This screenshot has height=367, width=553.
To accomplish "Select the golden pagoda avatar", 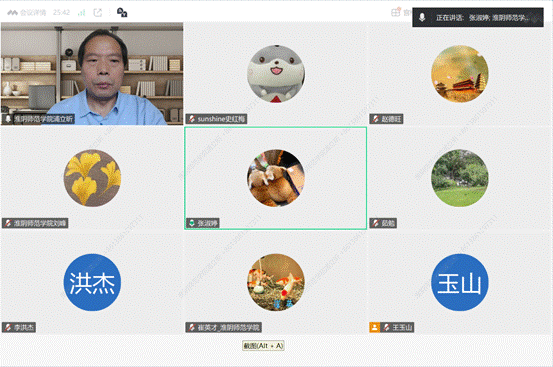I will (x=460, y=74).
